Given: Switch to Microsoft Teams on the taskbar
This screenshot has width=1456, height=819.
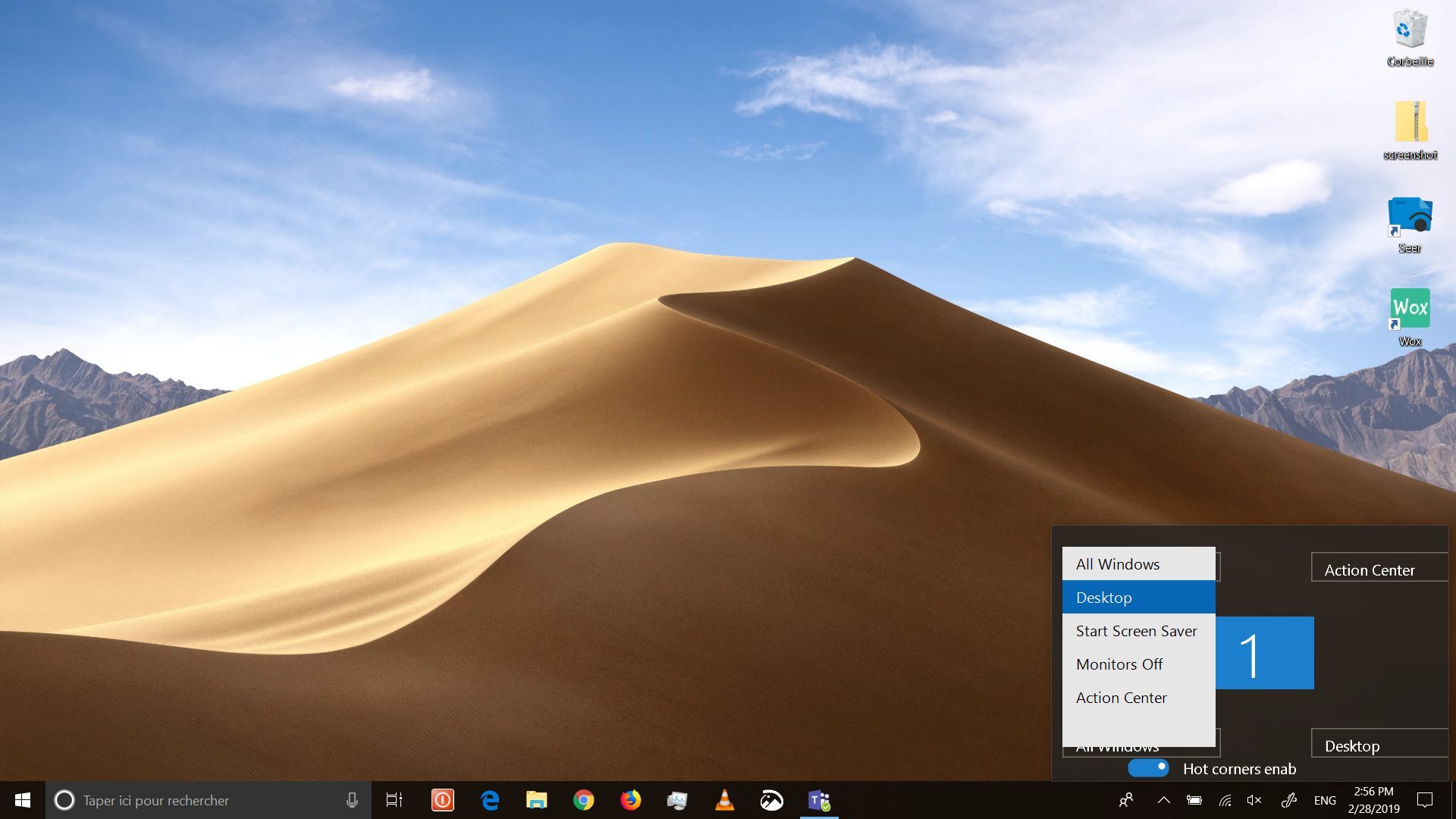Looking at the screenshot, I should coord(819,800).
